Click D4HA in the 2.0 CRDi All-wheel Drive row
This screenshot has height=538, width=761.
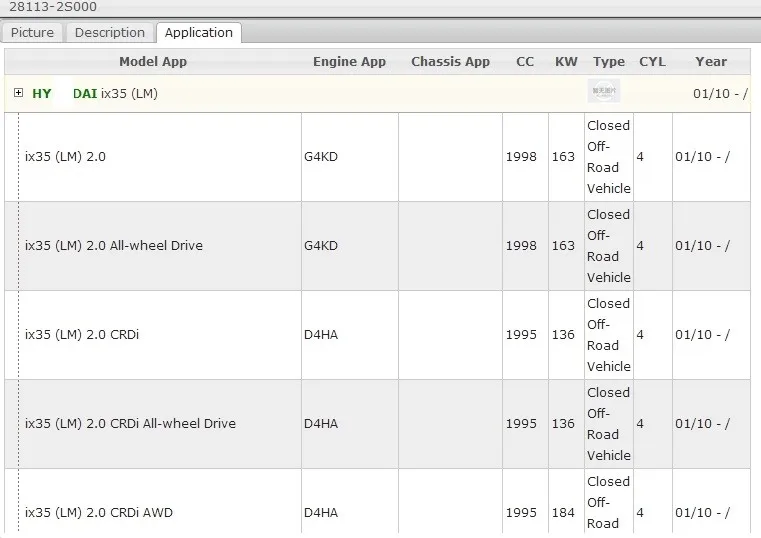tap(321, 424)
